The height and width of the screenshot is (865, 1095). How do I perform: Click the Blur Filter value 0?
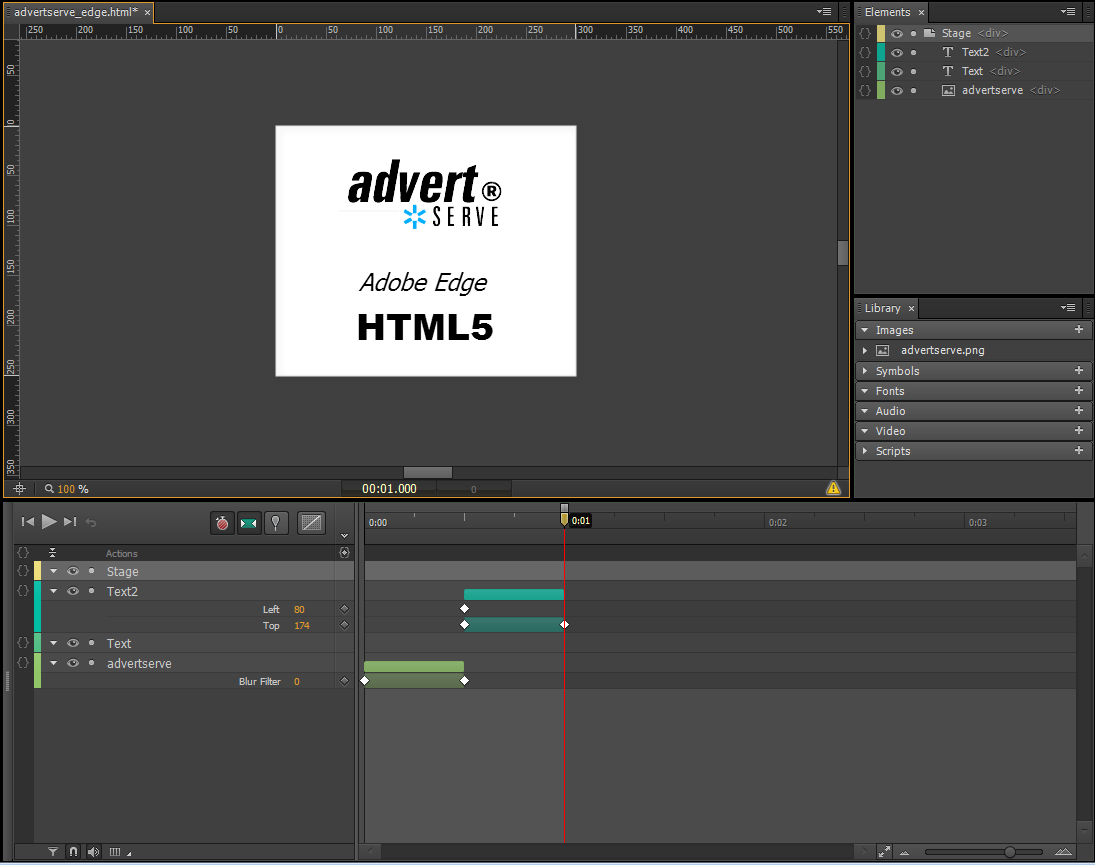297,681
